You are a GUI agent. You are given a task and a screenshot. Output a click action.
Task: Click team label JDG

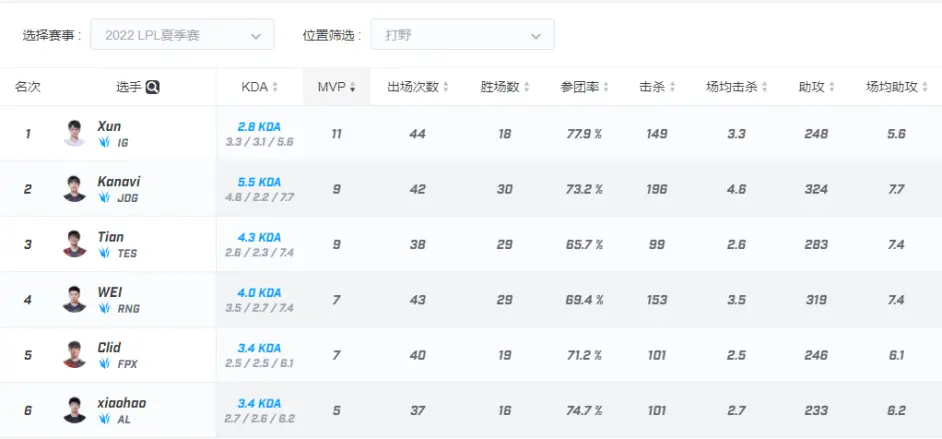[127, 198]
